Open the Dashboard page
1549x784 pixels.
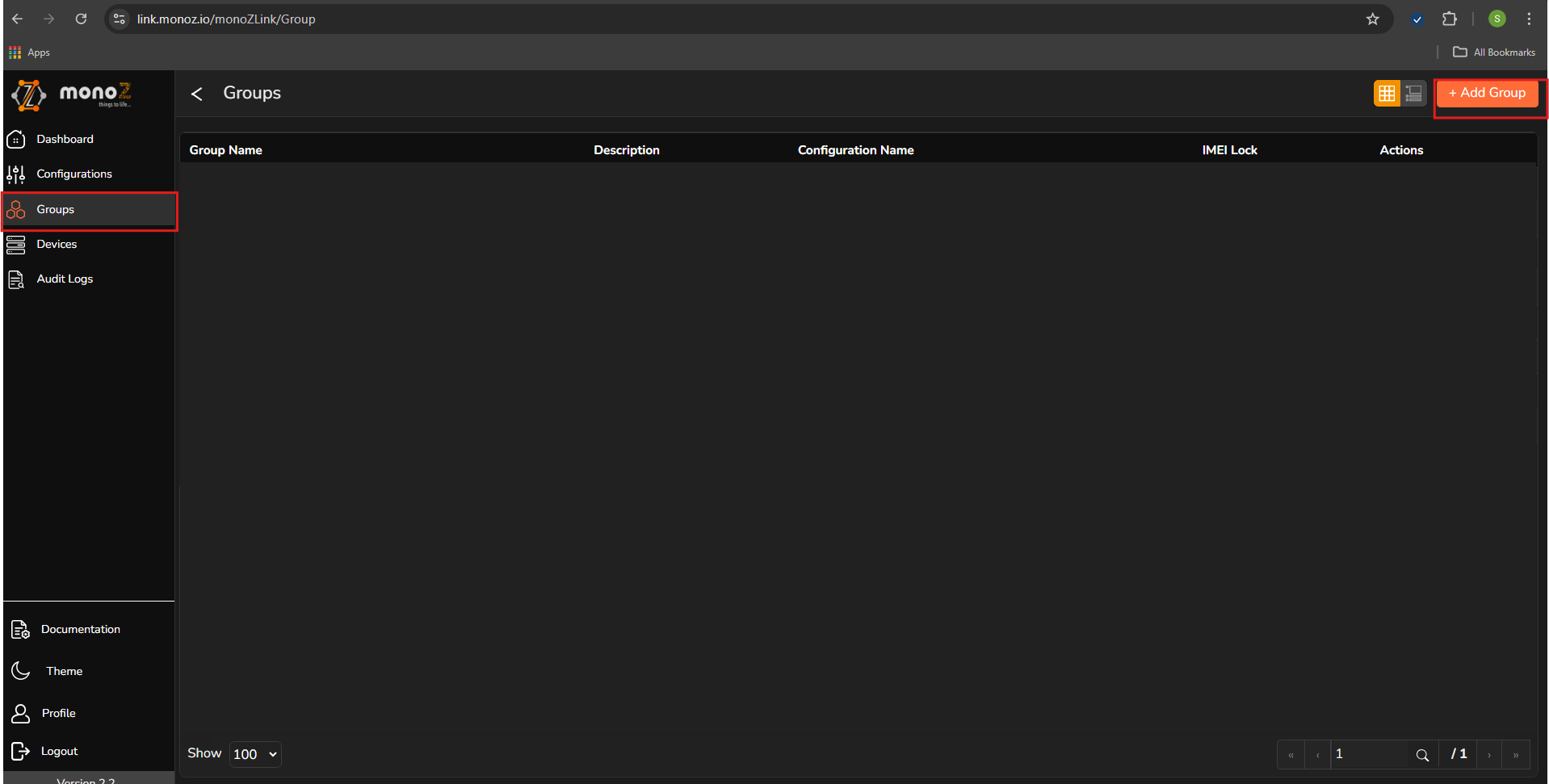[x=65, y=139]
